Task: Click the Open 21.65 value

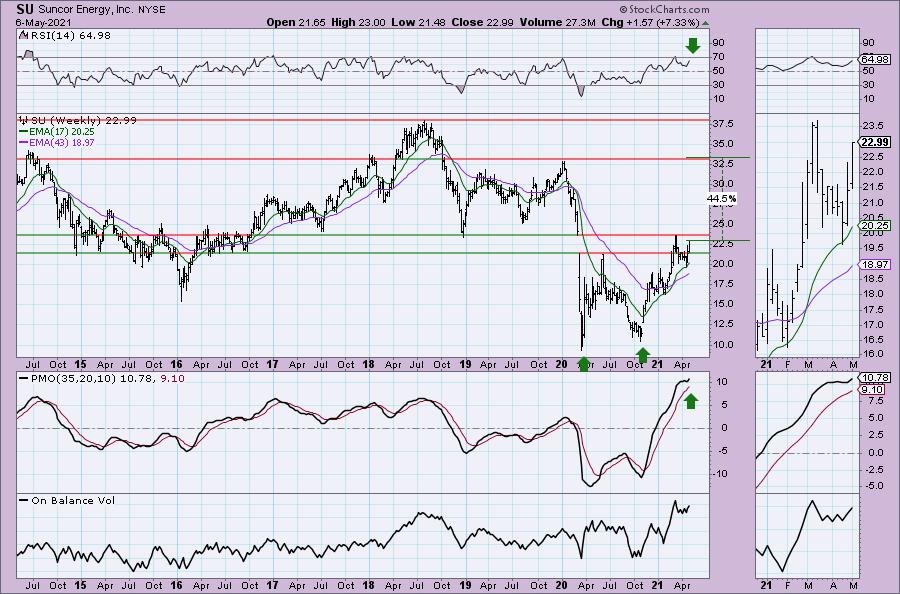Action: [x=296, y=22]
